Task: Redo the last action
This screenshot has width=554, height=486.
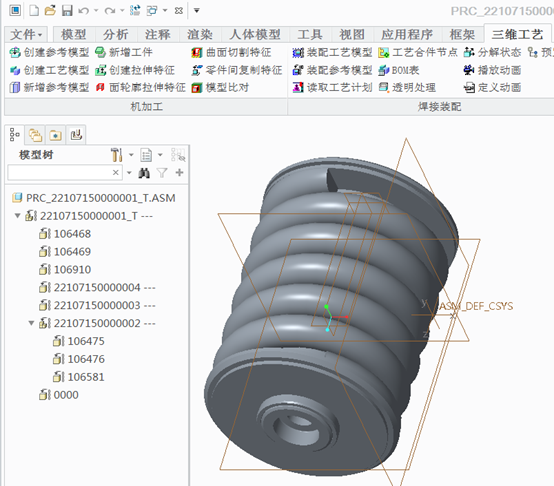Action: pos(110,11)
